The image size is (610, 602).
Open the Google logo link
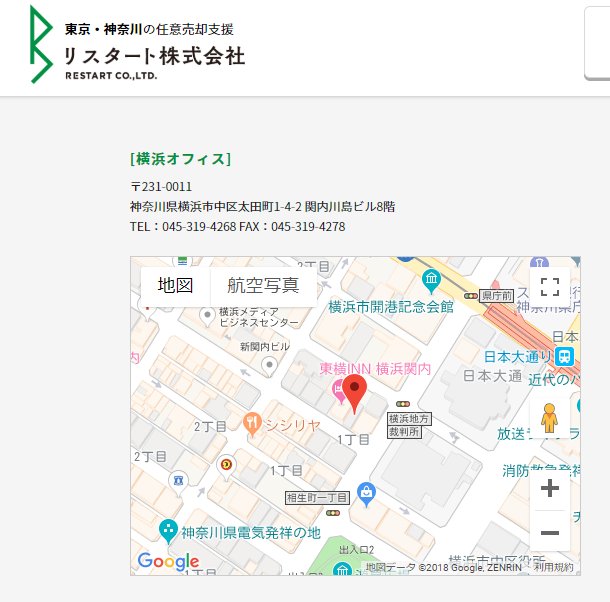pyautogui.click(x=168, y=562)
